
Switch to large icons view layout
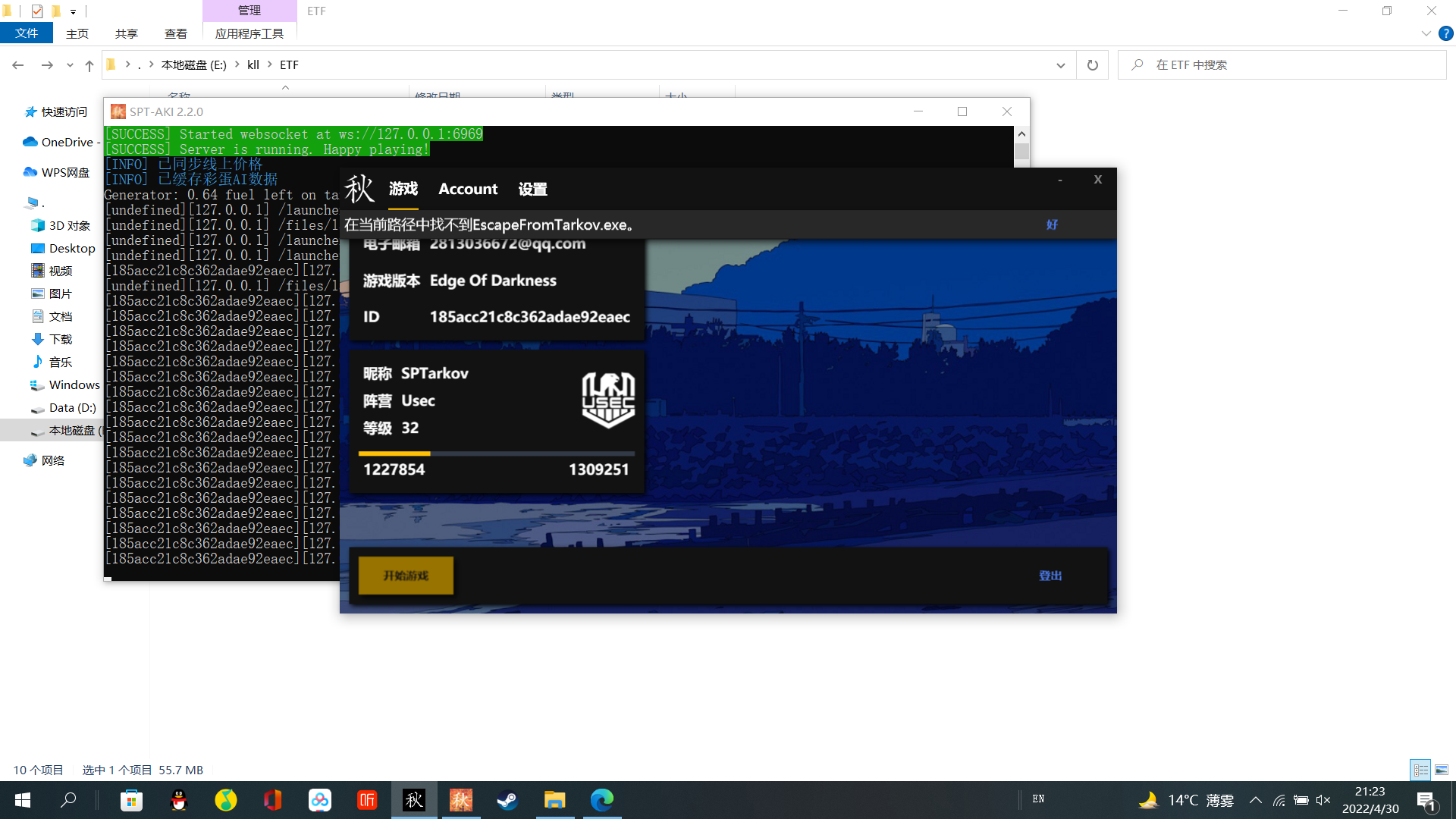(x=1442, y=770)
